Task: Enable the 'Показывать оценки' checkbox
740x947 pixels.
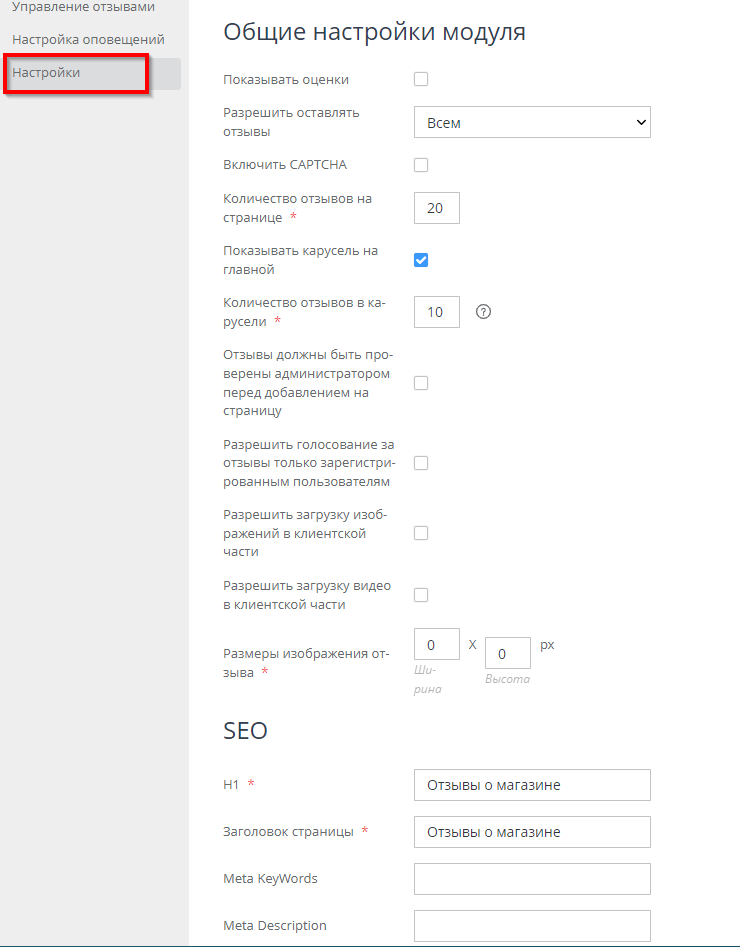Action: (x=421, y=79)
